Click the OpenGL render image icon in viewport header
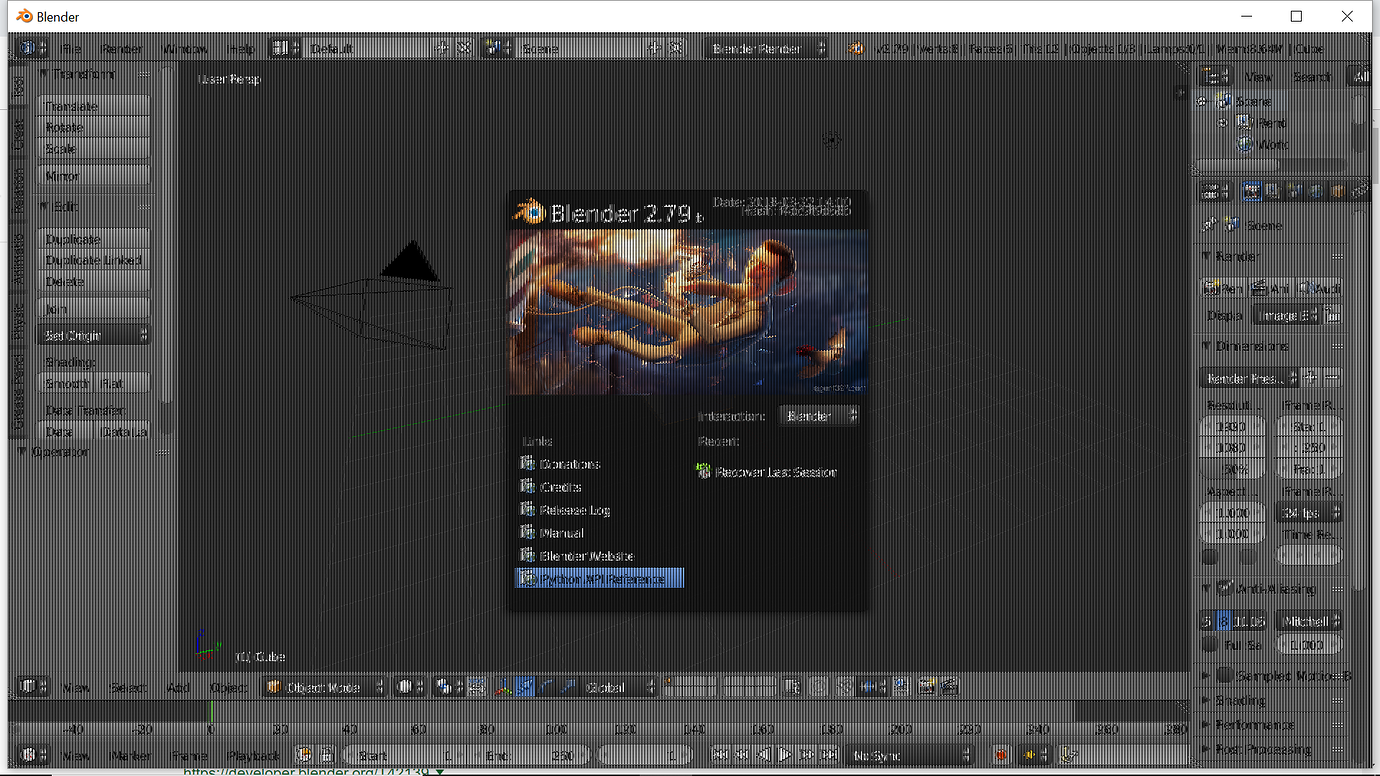The image size is (1380, 776). click(x=927, y=687)
